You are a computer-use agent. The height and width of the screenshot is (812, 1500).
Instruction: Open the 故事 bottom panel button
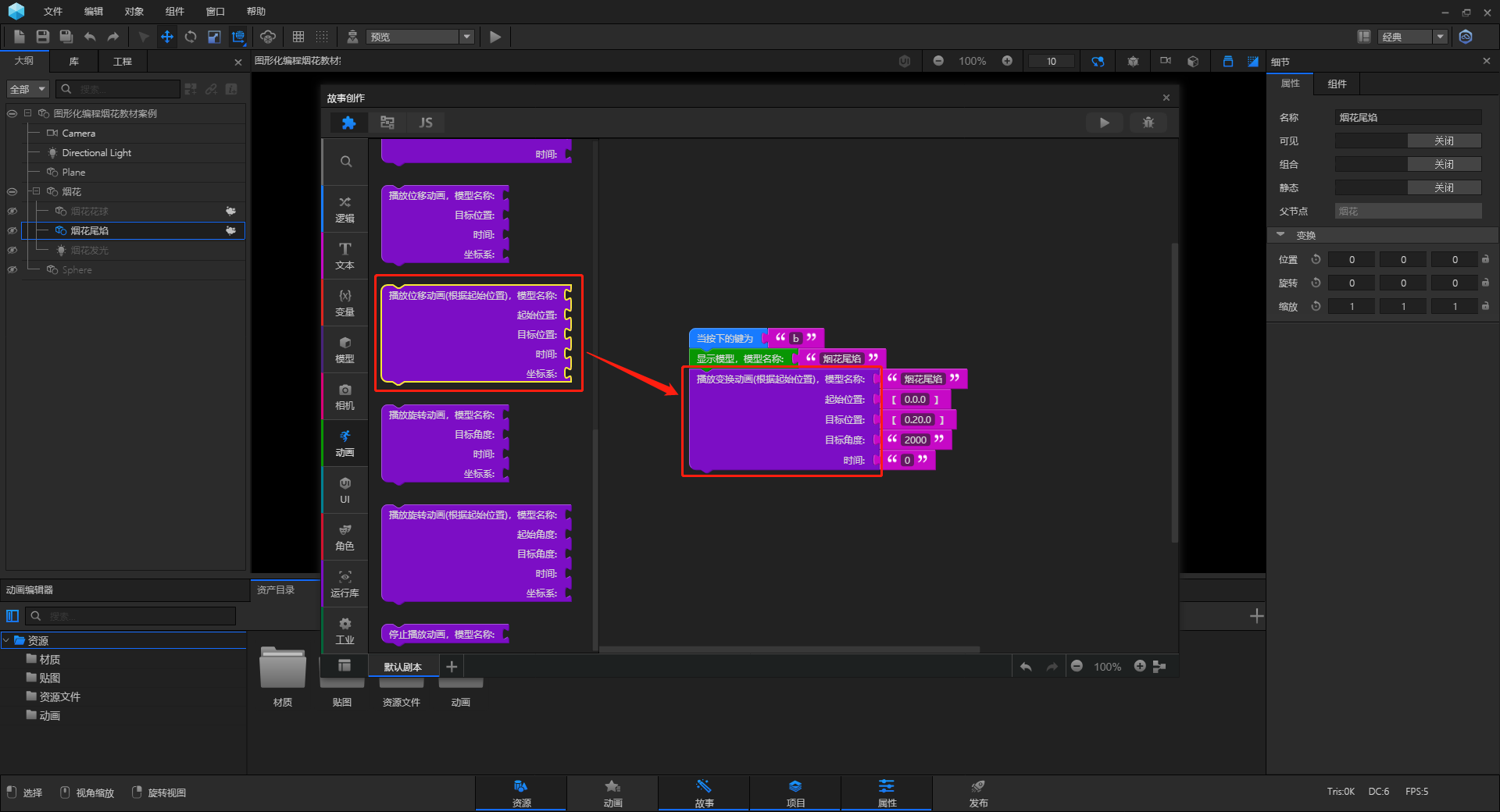click(704, 793)
